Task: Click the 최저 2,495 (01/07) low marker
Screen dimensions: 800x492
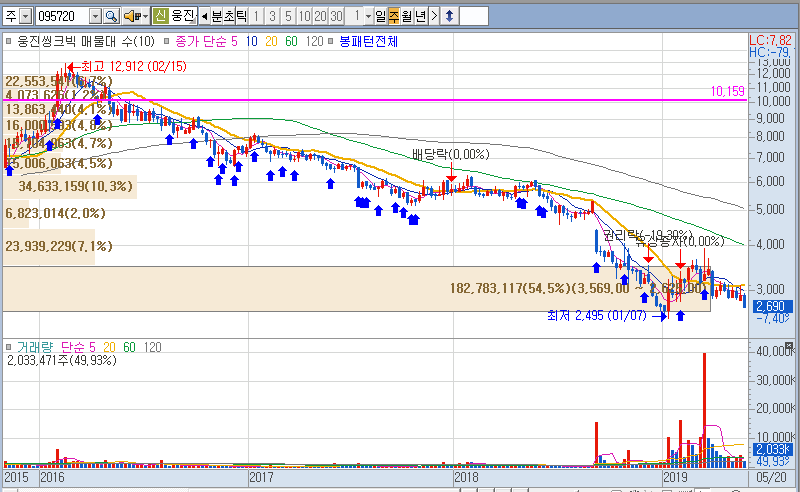Action: 607,316
